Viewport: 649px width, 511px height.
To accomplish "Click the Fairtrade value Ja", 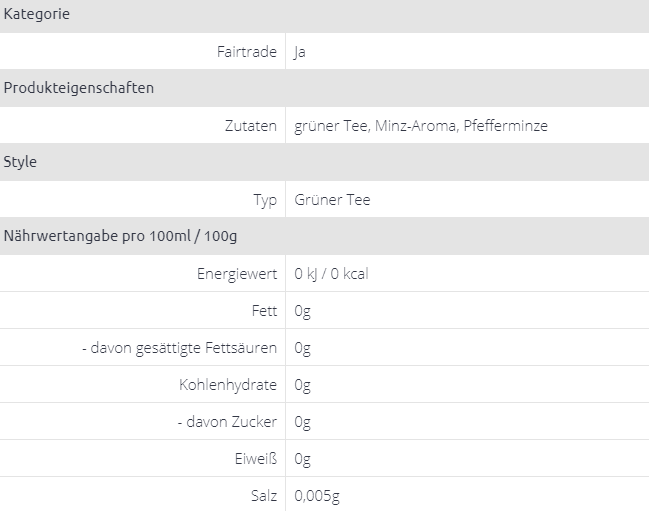I will click(300, 52).
